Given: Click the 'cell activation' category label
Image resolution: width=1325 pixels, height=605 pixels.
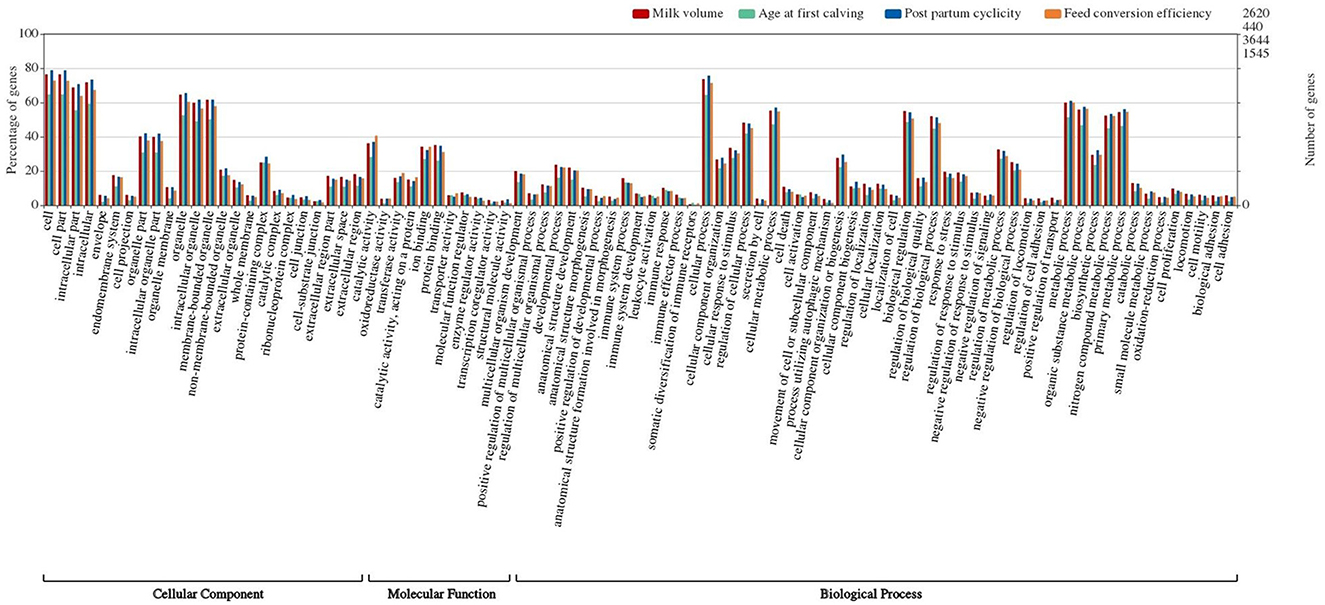Looking at the screenshot, I should pyautogui.click(x=796, y=249).
